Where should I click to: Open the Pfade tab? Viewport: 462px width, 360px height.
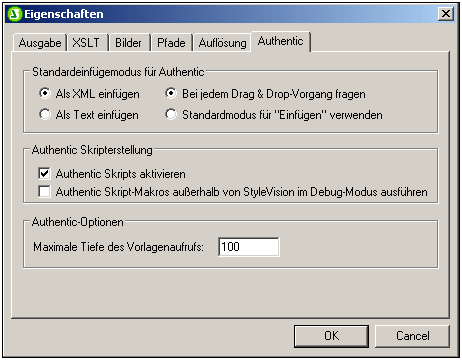click(x=171, y=43)
